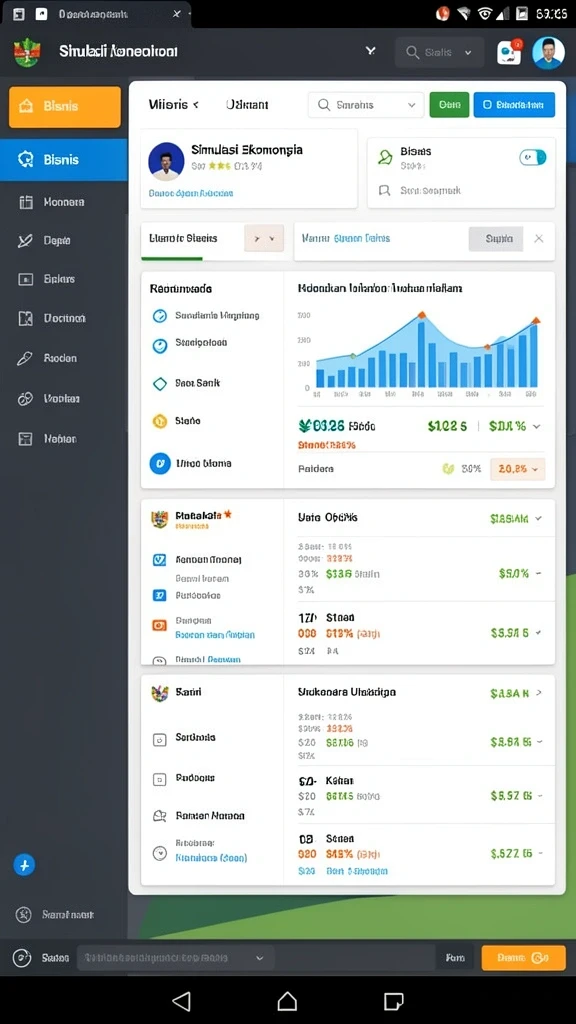576x1024 pixels.
Task: Select the tab with the green underline
Action: pyautogui.click(x=183, y=239)
